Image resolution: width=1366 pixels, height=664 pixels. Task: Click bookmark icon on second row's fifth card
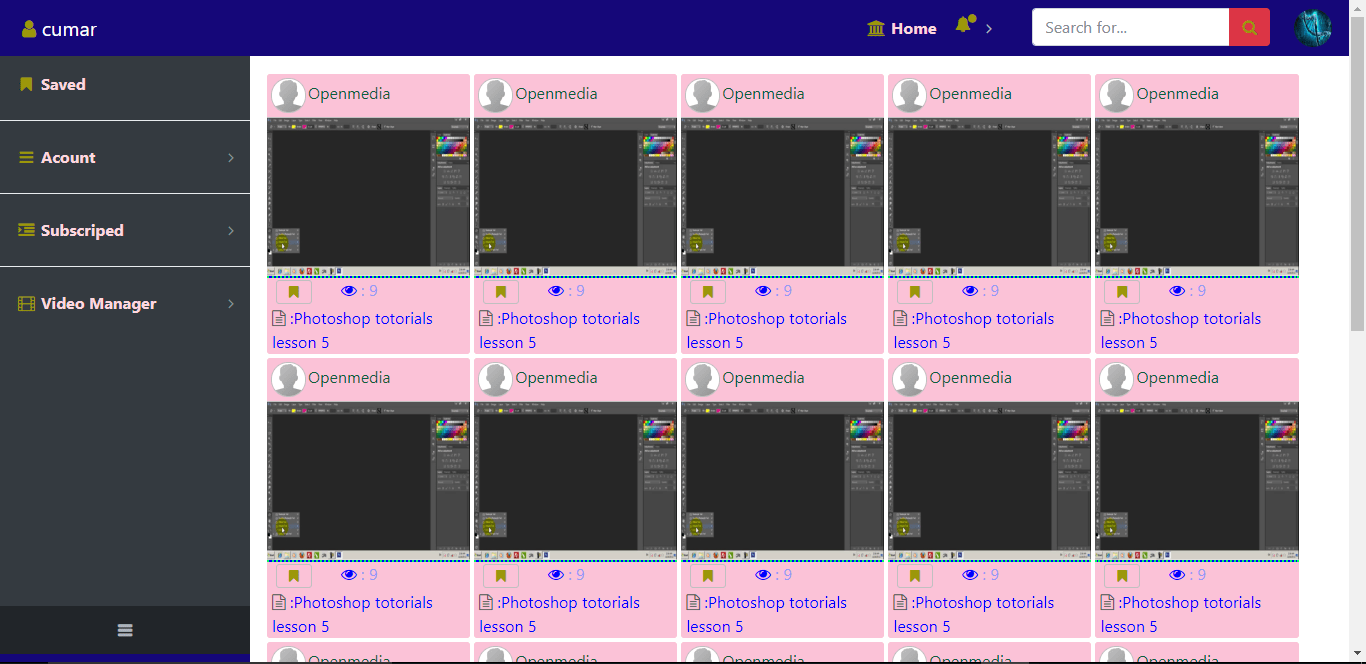1122,576
